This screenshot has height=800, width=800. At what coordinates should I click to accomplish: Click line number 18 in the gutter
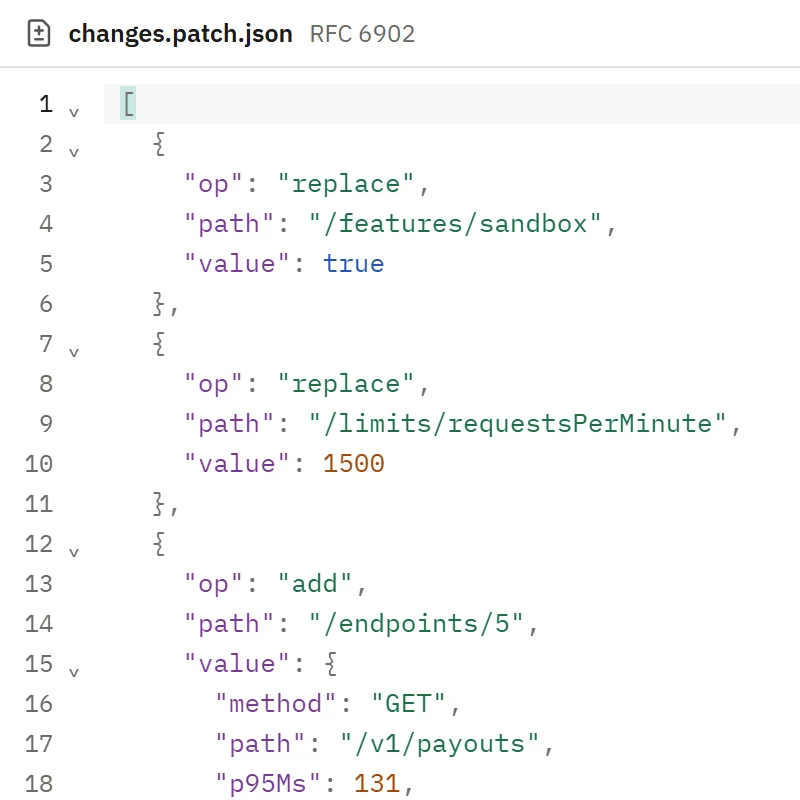point(39,784)
